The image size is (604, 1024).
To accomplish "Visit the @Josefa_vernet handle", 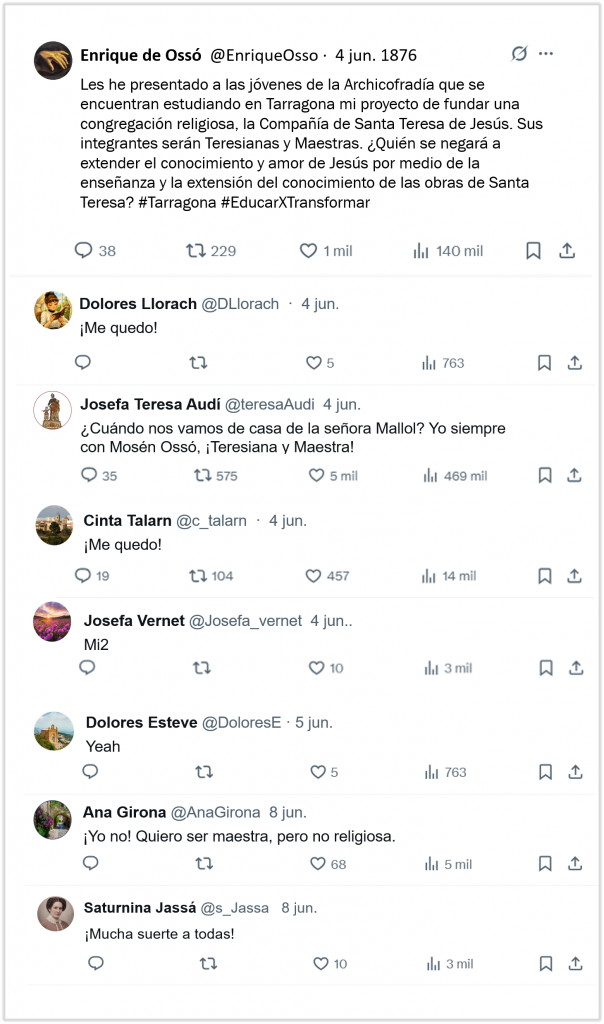I will click(x=246, y=620).
